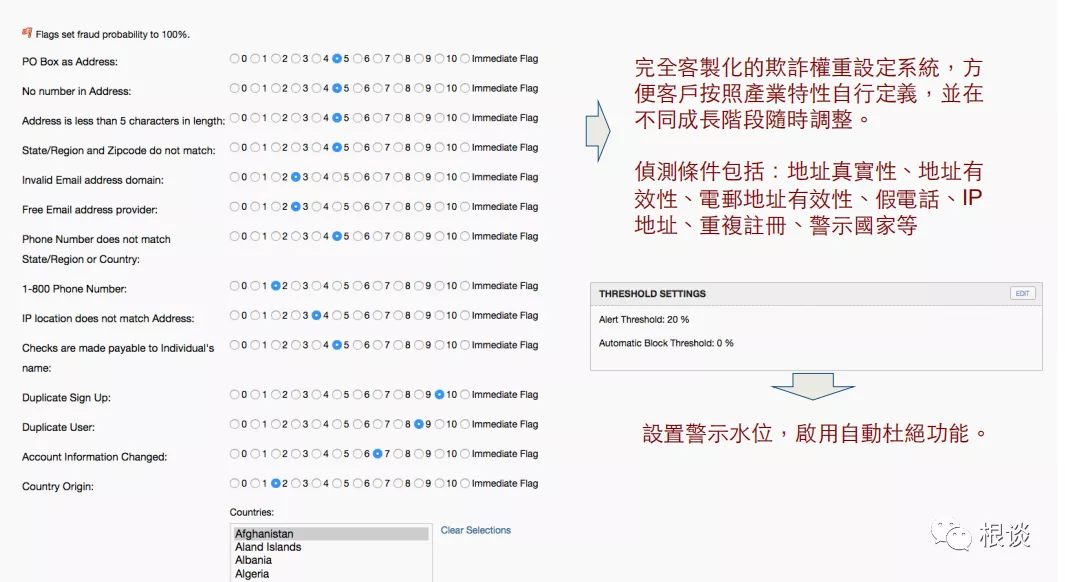
Task: Set PO Box as Address to Immediate Flag
Action: (465, 59)
